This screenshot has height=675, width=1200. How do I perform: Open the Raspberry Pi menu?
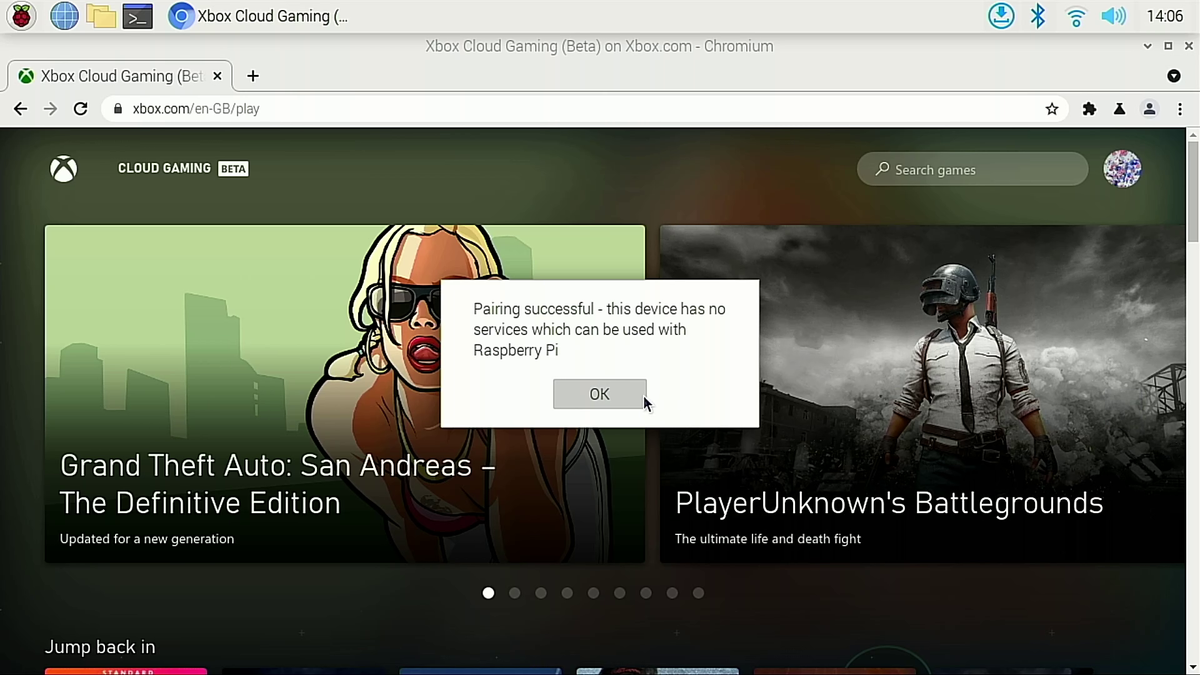[x=21, y=15]
